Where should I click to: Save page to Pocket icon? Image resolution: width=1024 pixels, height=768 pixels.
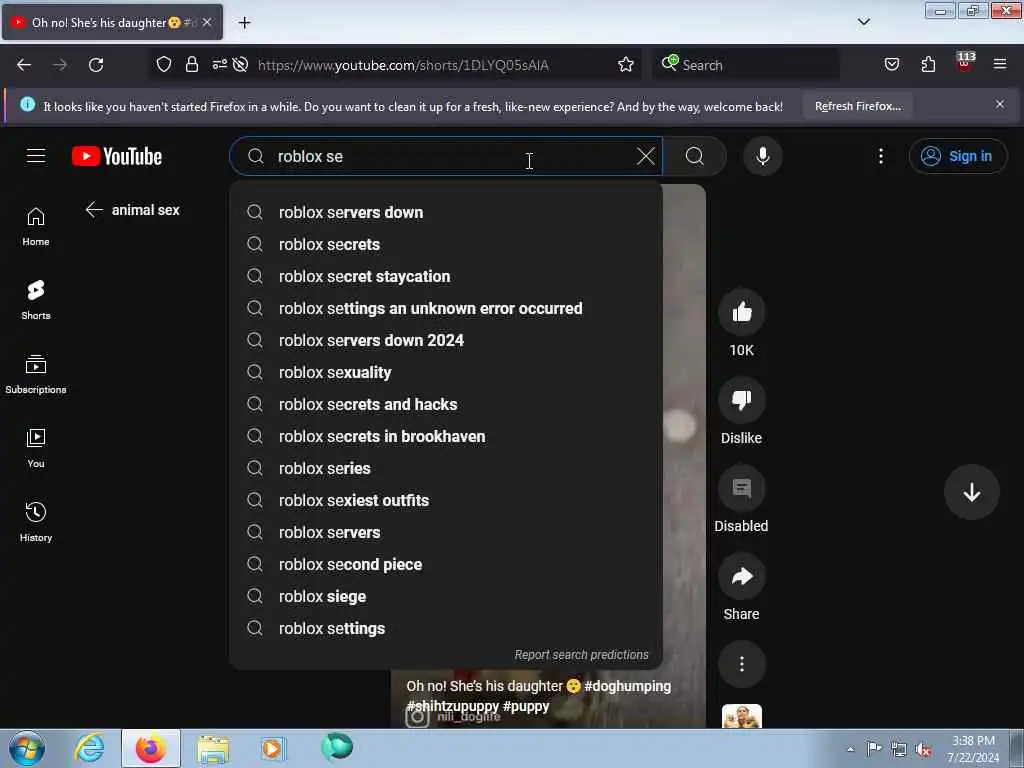891,65
